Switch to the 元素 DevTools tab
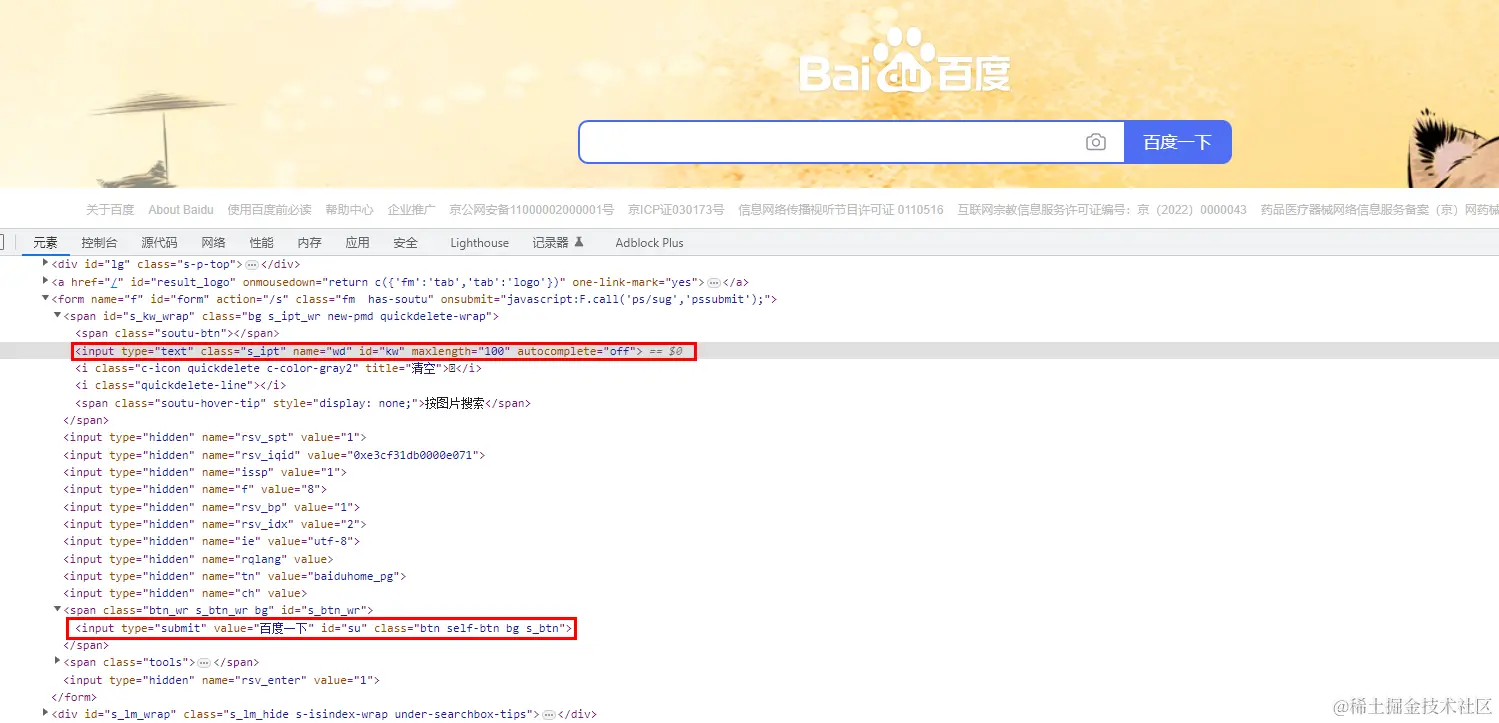1499x723 pixels. (x=45, y=242)
